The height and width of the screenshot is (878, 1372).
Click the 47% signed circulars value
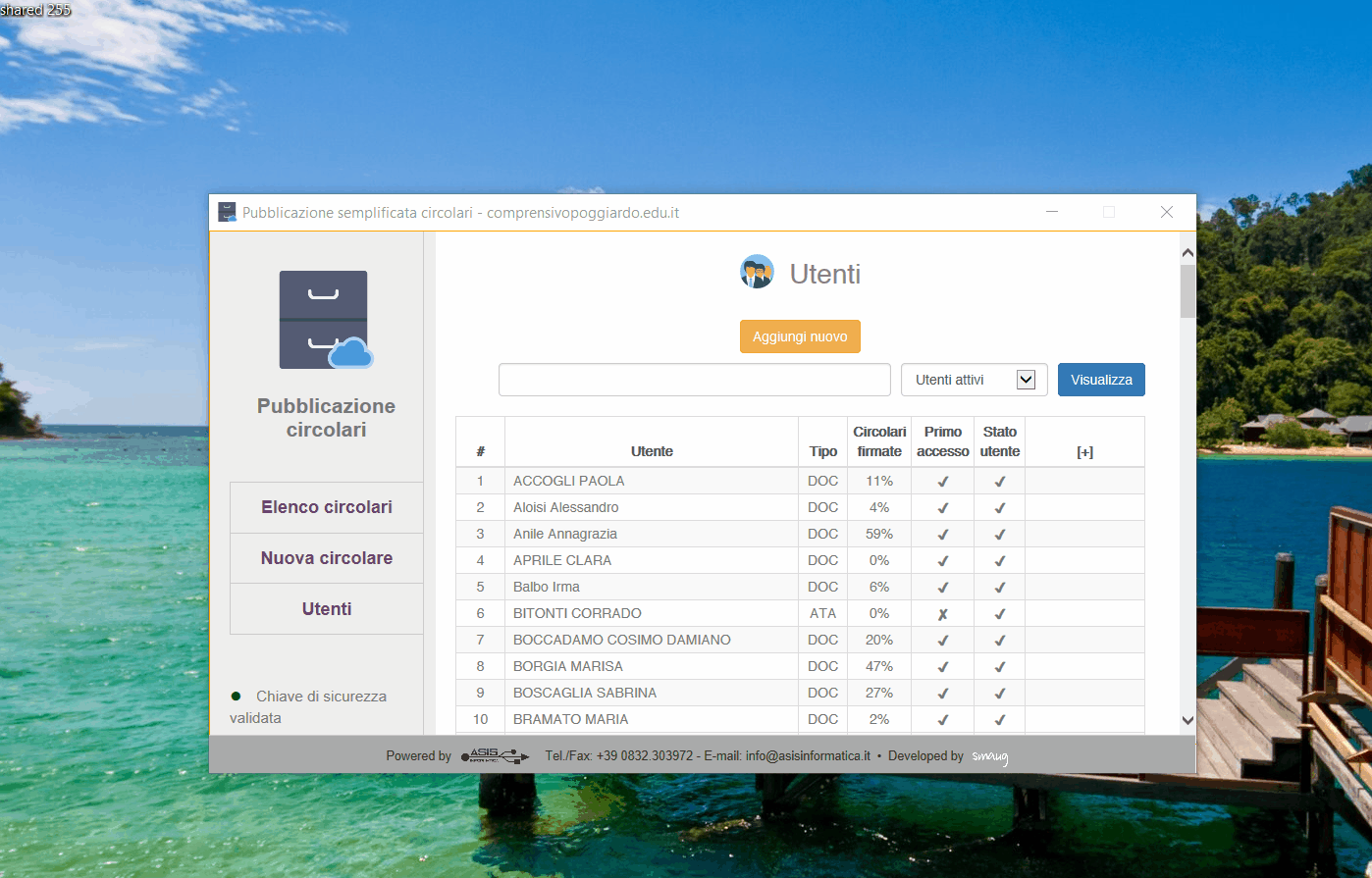[879, 666]
